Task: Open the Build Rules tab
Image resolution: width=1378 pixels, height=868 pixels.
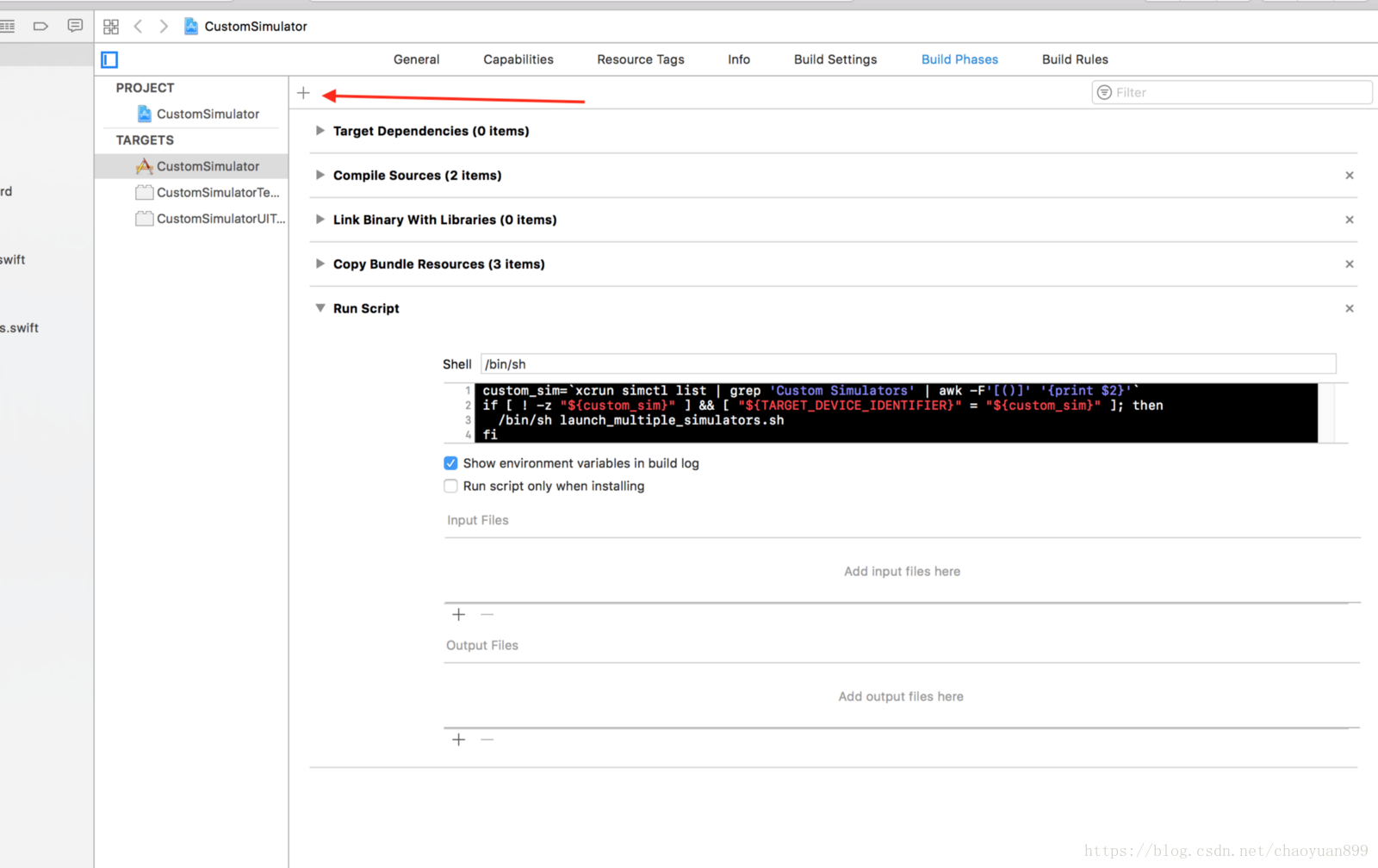Action: coord(1075,59)
